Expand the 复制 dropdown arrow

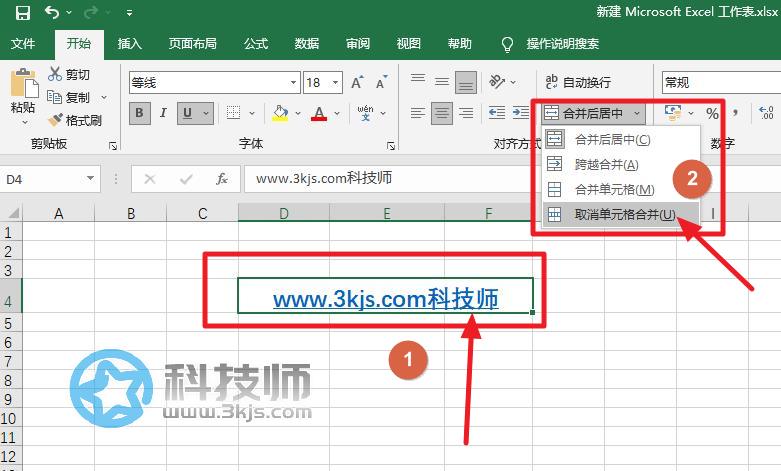[104, 97]
